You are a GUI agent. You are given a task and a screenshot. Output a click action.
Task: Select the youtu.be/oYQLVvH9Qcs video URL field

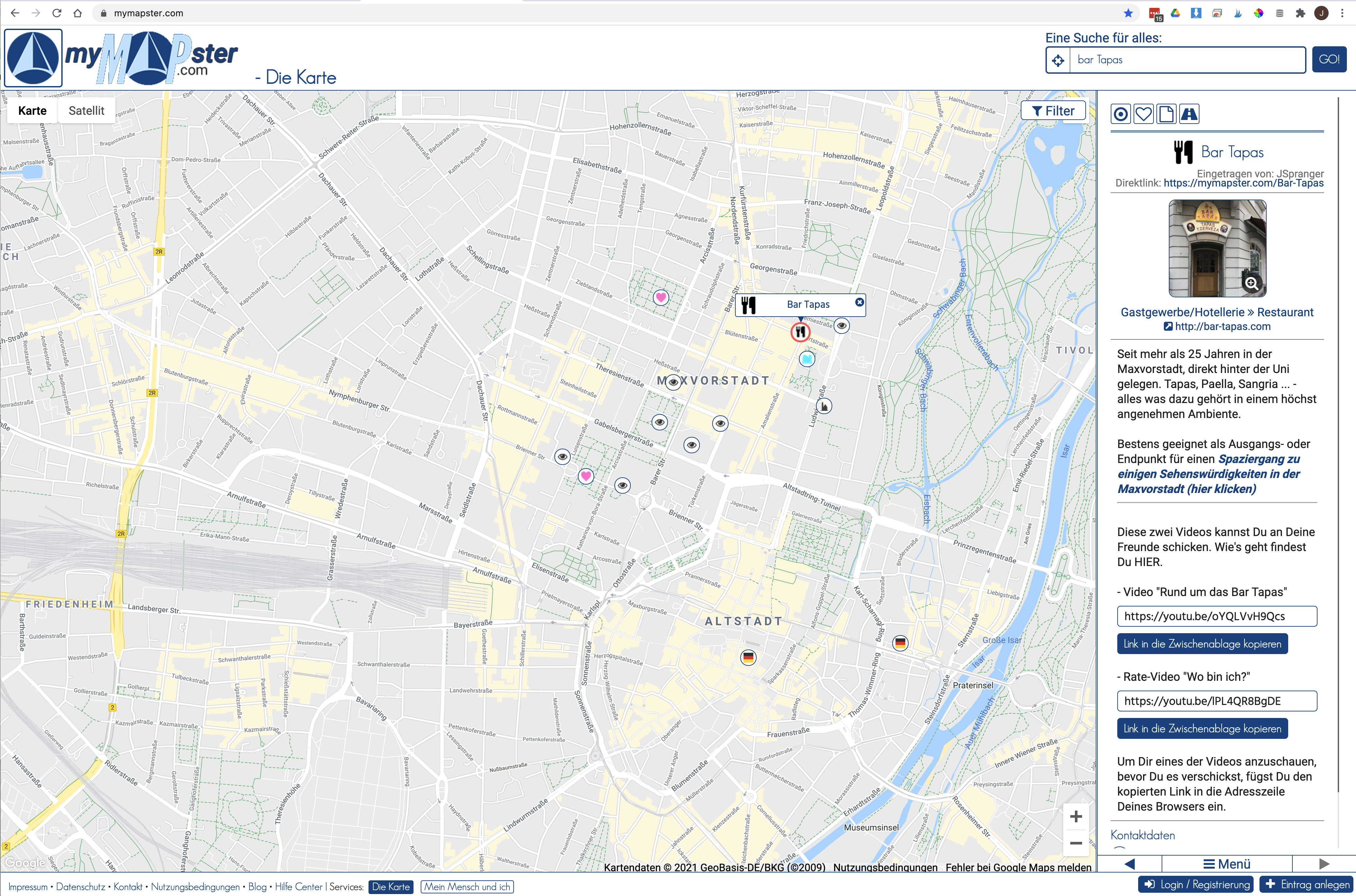pyautogui.click(x=1217, y=617)
